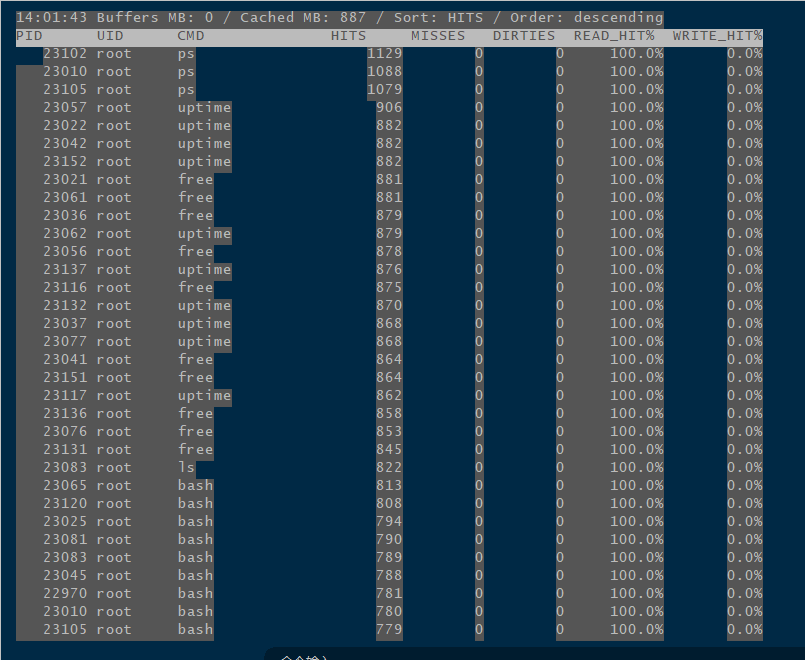The width and height of the screenshot is (805, 660).
Task: Select the HITS value 875
Action: [x=389, y=287]
